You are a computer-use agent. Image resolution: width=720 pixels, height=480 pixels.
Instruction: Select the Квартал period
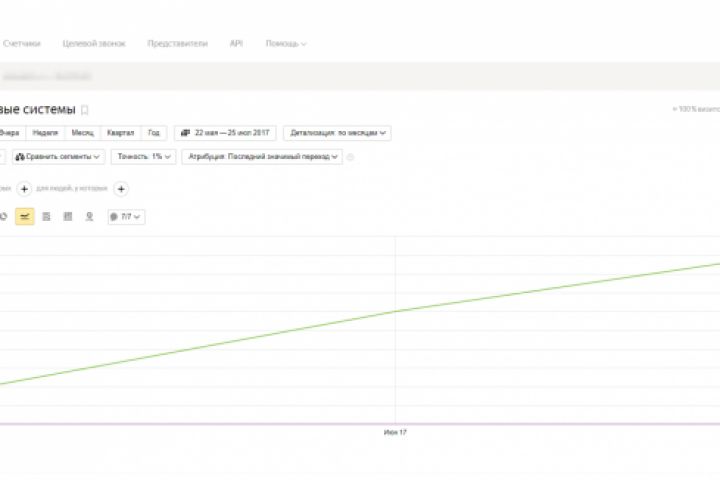point(120,132)
